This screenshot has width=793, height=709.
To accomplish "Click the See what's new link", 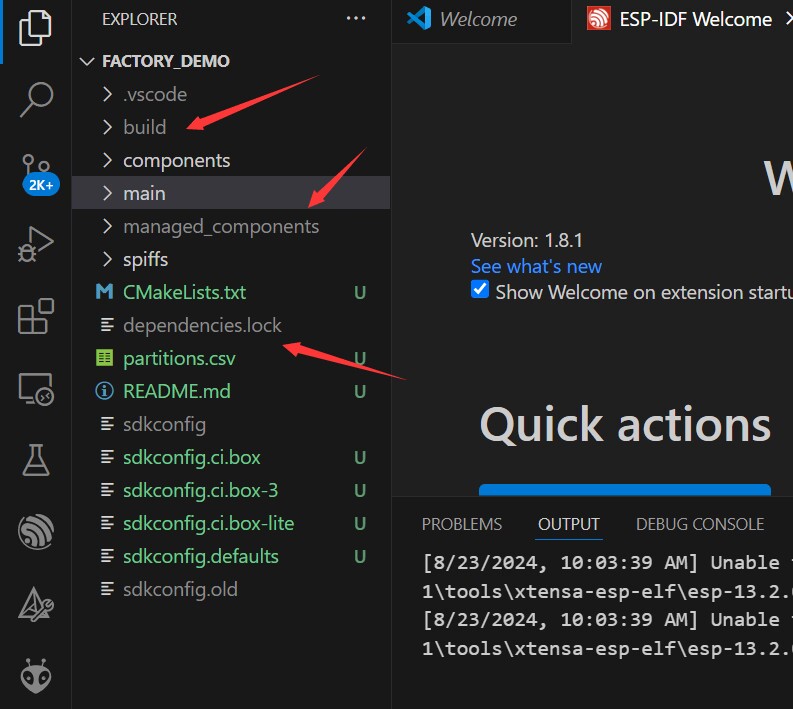I will (x=536, y=266).
